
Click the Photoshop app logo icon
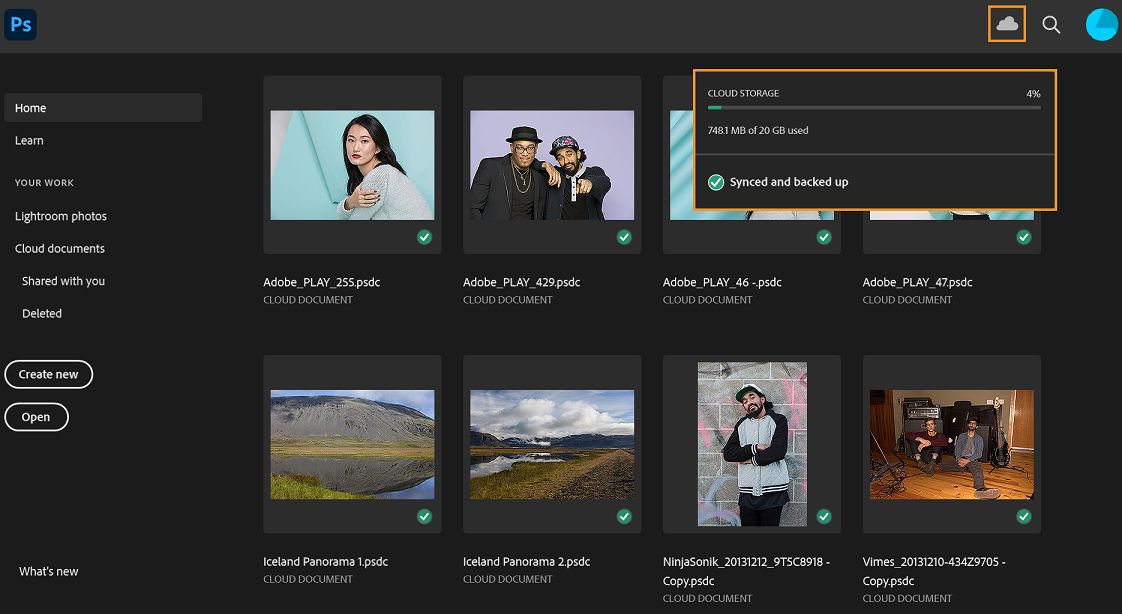[x=20, y=24]
